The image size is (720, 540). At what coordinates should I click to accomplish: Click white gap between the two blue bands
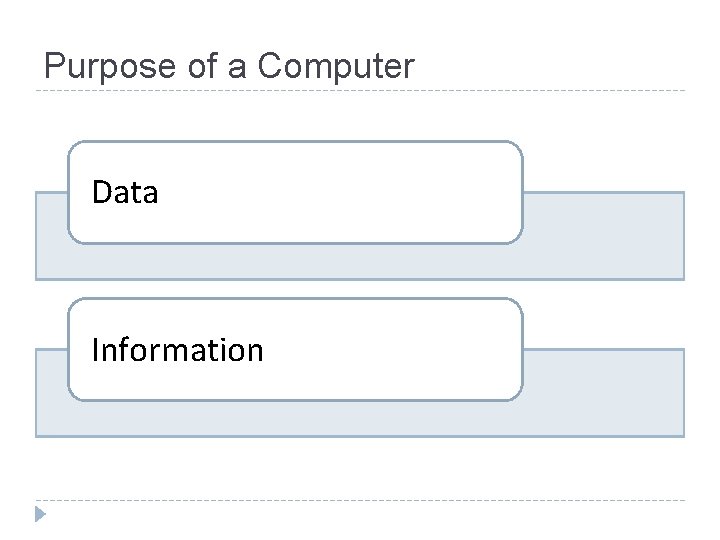(x=600, y=314)
